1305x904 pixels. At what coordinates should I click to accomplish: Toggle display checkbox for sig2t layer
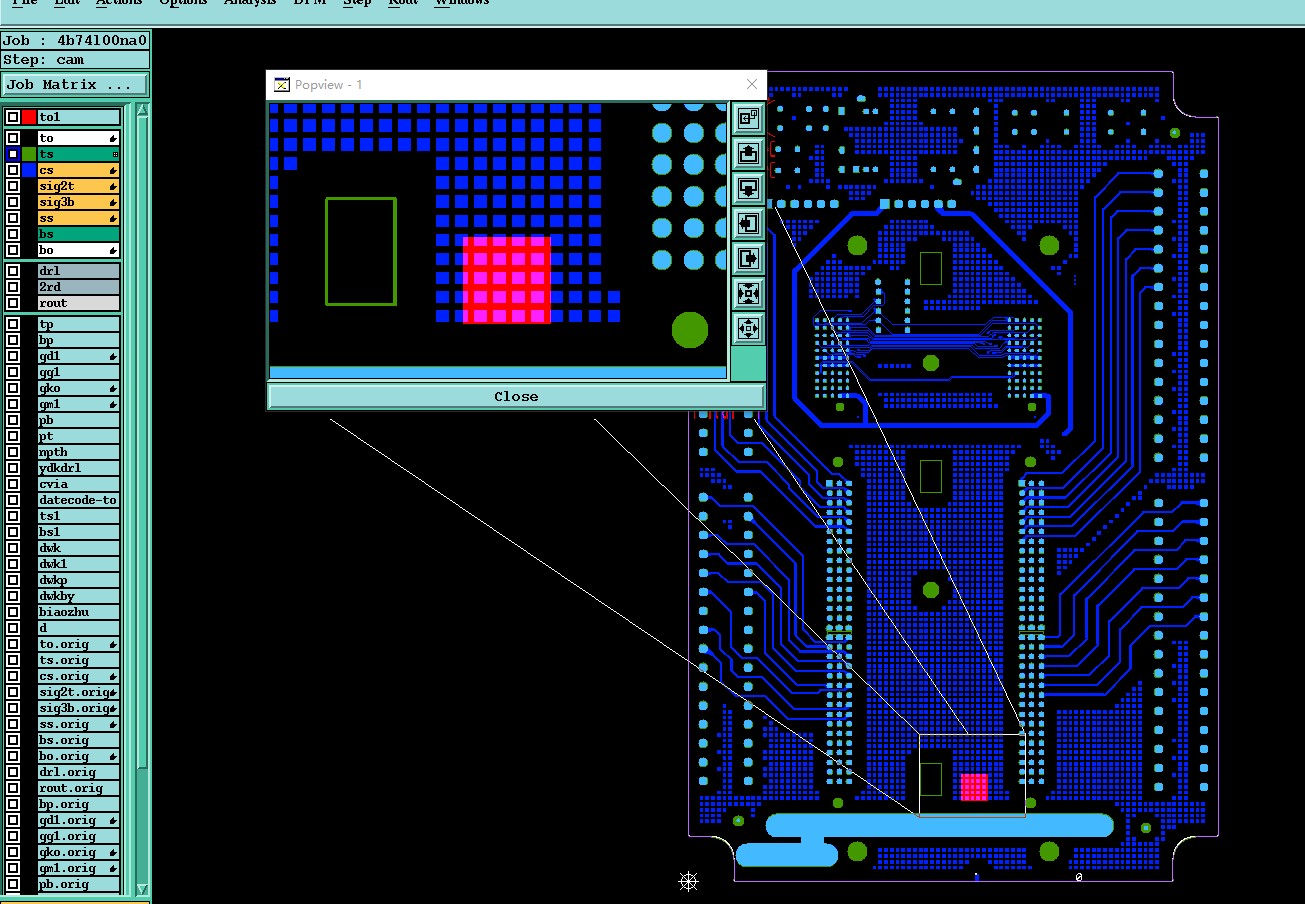click(x=13, y=186)
